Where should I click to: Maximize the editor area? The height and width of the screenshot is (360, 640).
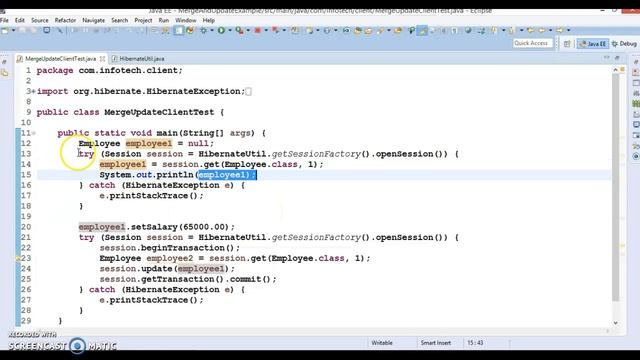pyautogui.click(x=617, y=58)
